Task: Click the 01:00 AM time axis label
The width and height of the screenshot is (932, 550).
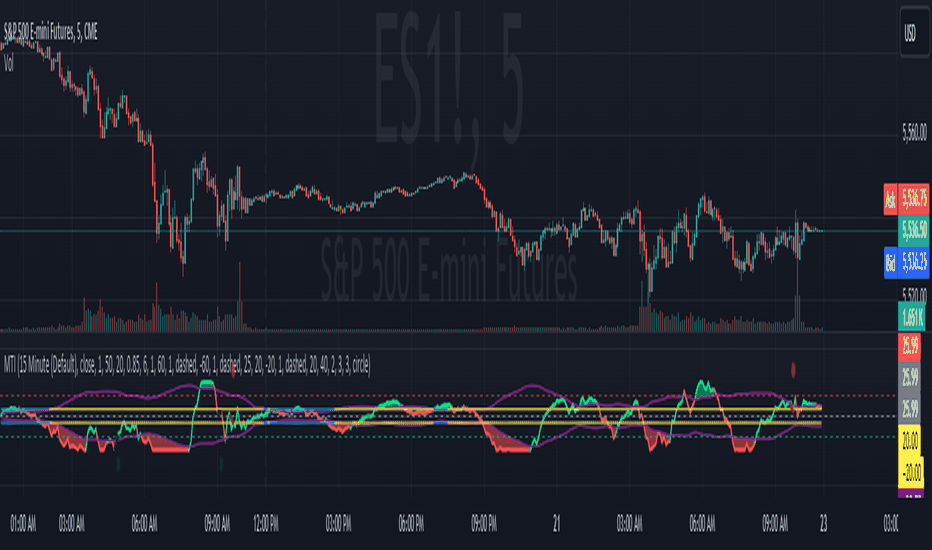Action: click(23, 524)
